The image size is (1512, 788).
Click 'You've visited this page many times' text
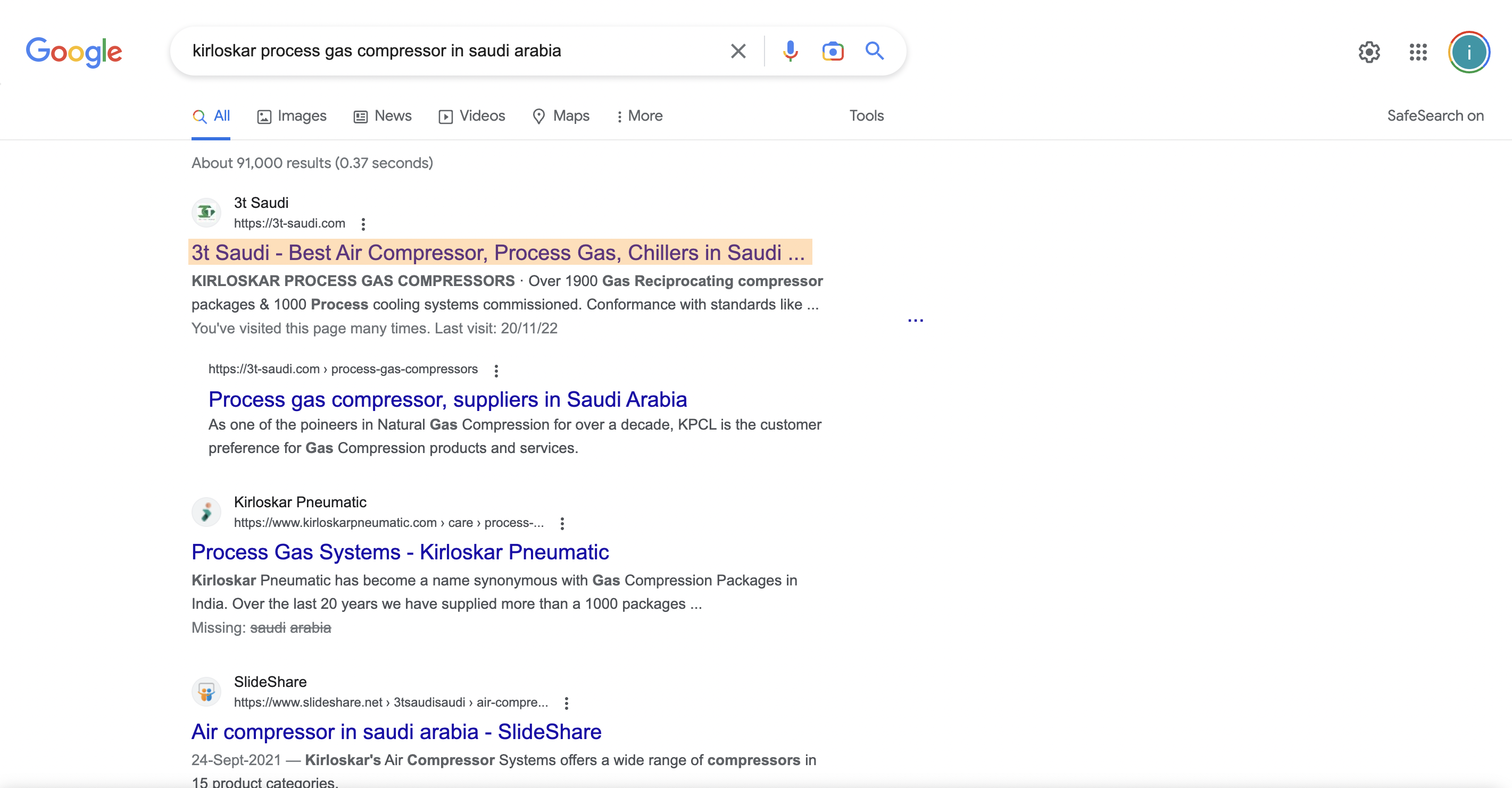(x=375, y=329)
